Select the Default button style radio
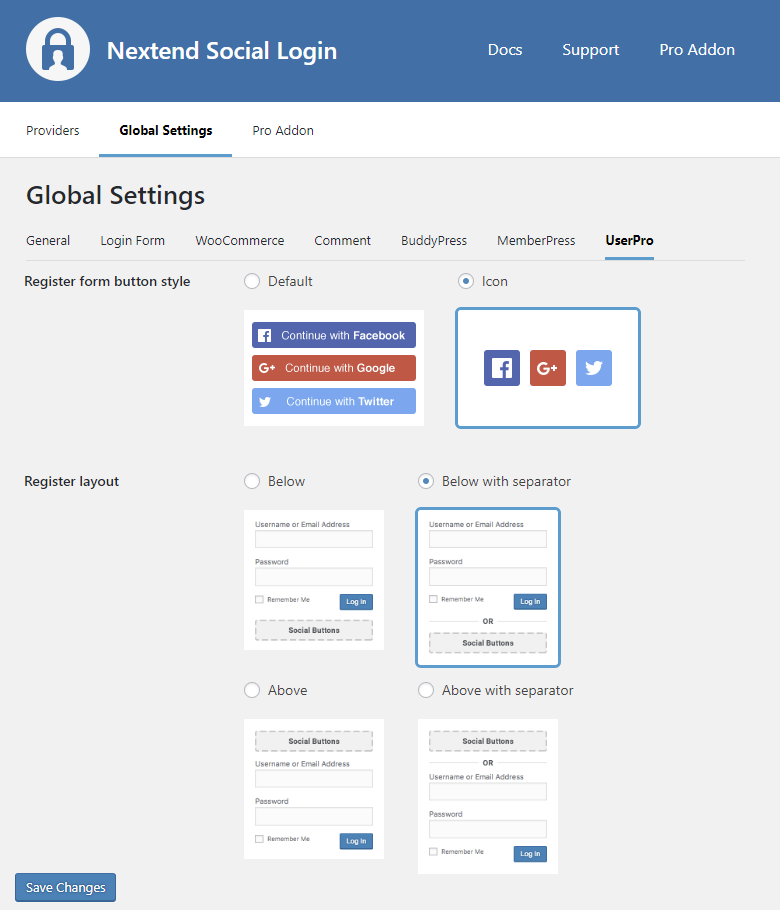Image resolution: width=780 pixels, height=910 pixels. (252, 281)
